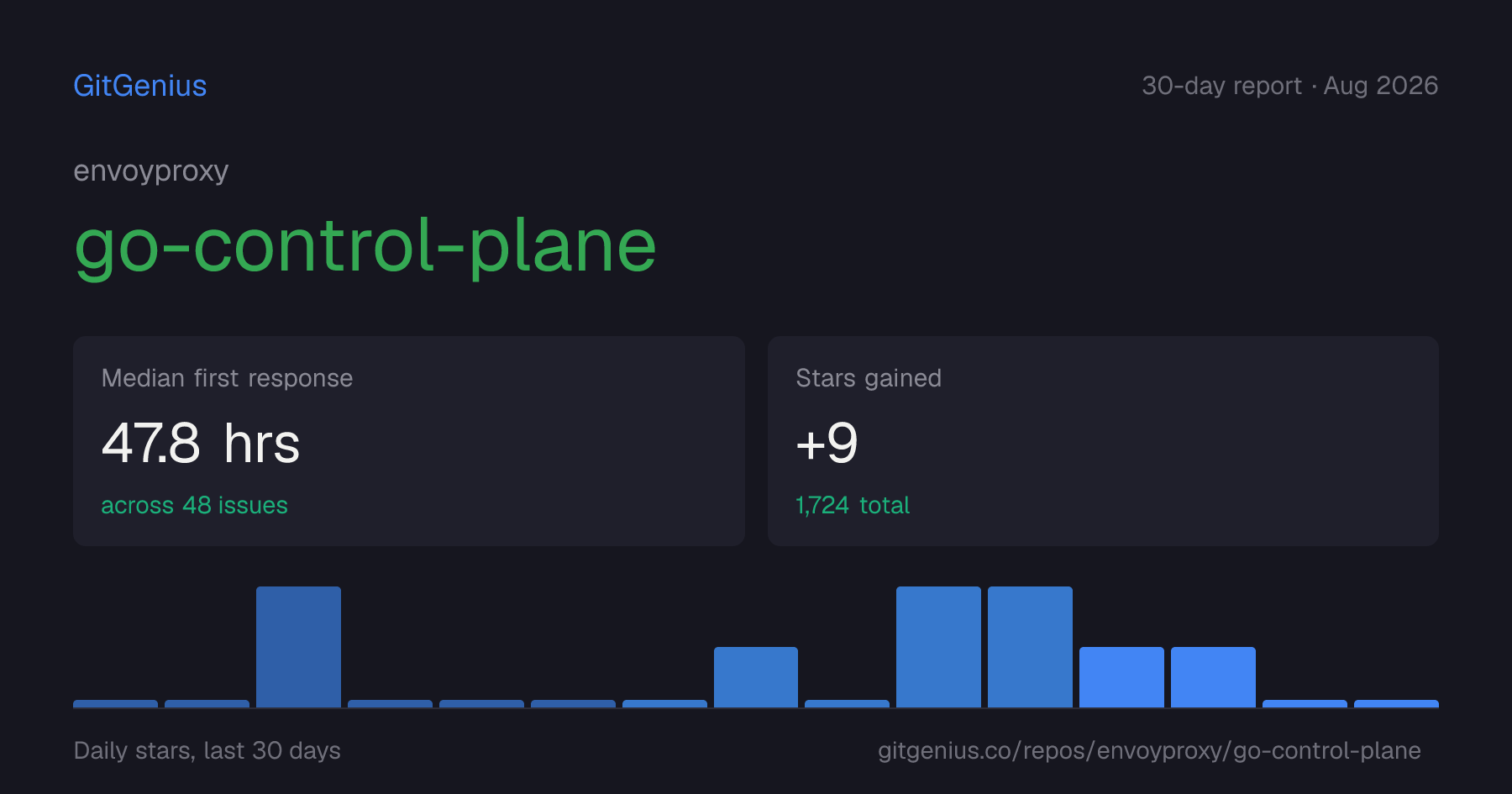Open gitgenius.co/repos/envoyproxy/go-control-plane URL
The width and height of the screenshot is (1512, 794).
(x=1149, y=750)
